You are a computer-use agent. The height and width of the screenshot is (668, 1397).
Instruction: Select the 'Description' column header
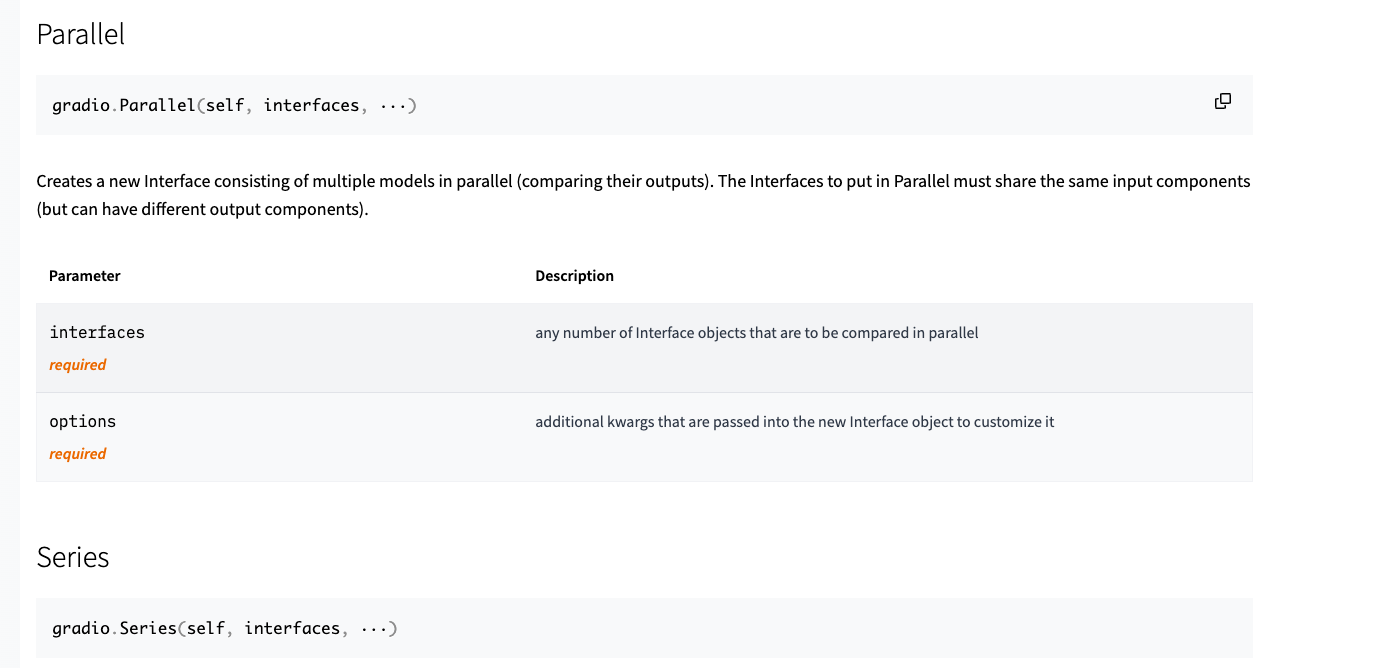click(575, 276)
